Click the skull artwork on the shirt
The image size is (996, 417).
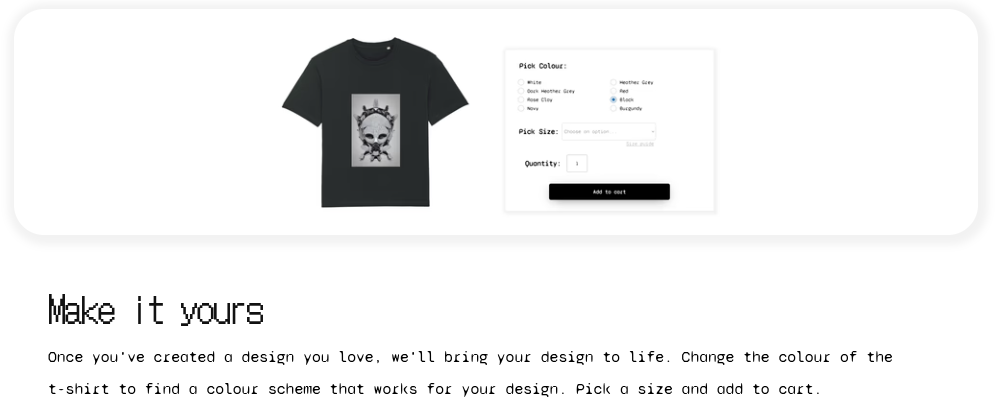pyautogui.click(x=375, y=130)
